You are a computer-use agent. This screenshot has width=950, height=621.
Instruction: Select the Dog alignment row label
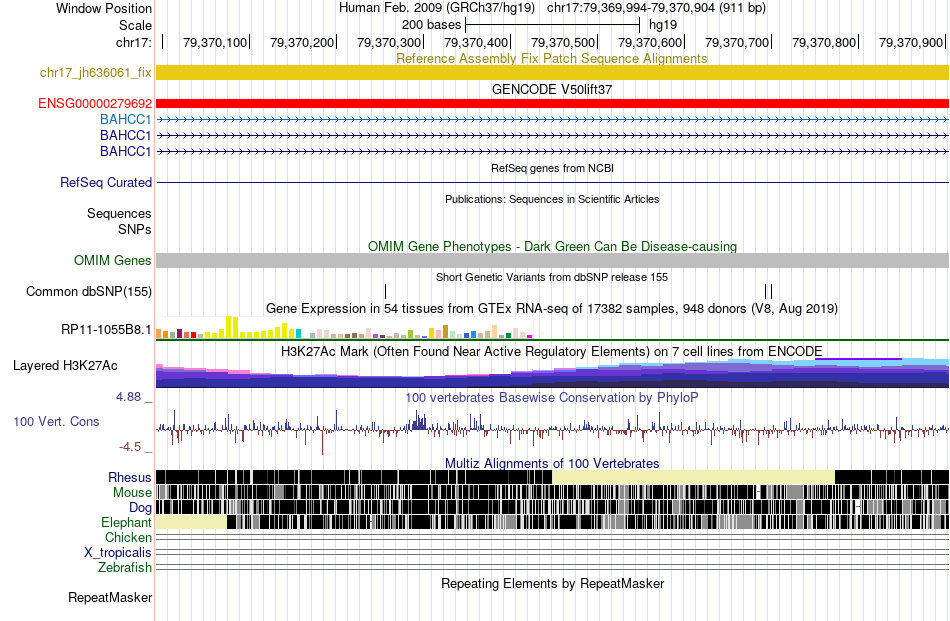140,508
